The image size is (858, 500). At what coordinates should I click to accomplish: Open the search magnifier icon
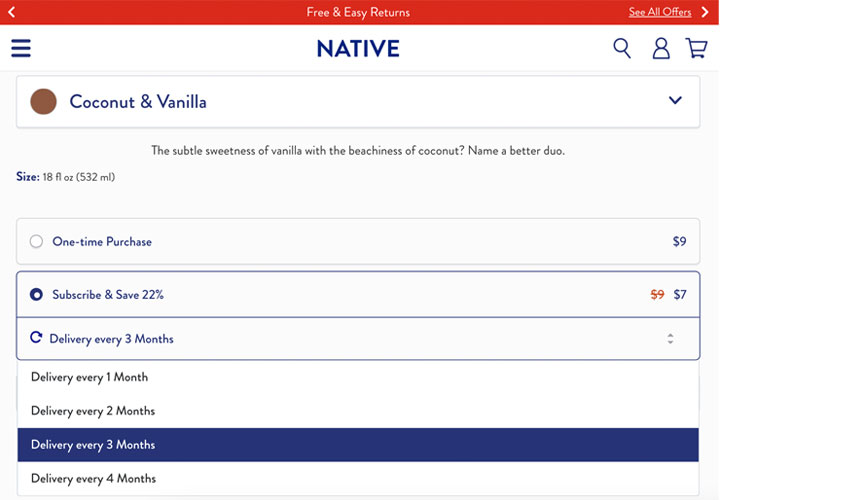coord(622,48)
